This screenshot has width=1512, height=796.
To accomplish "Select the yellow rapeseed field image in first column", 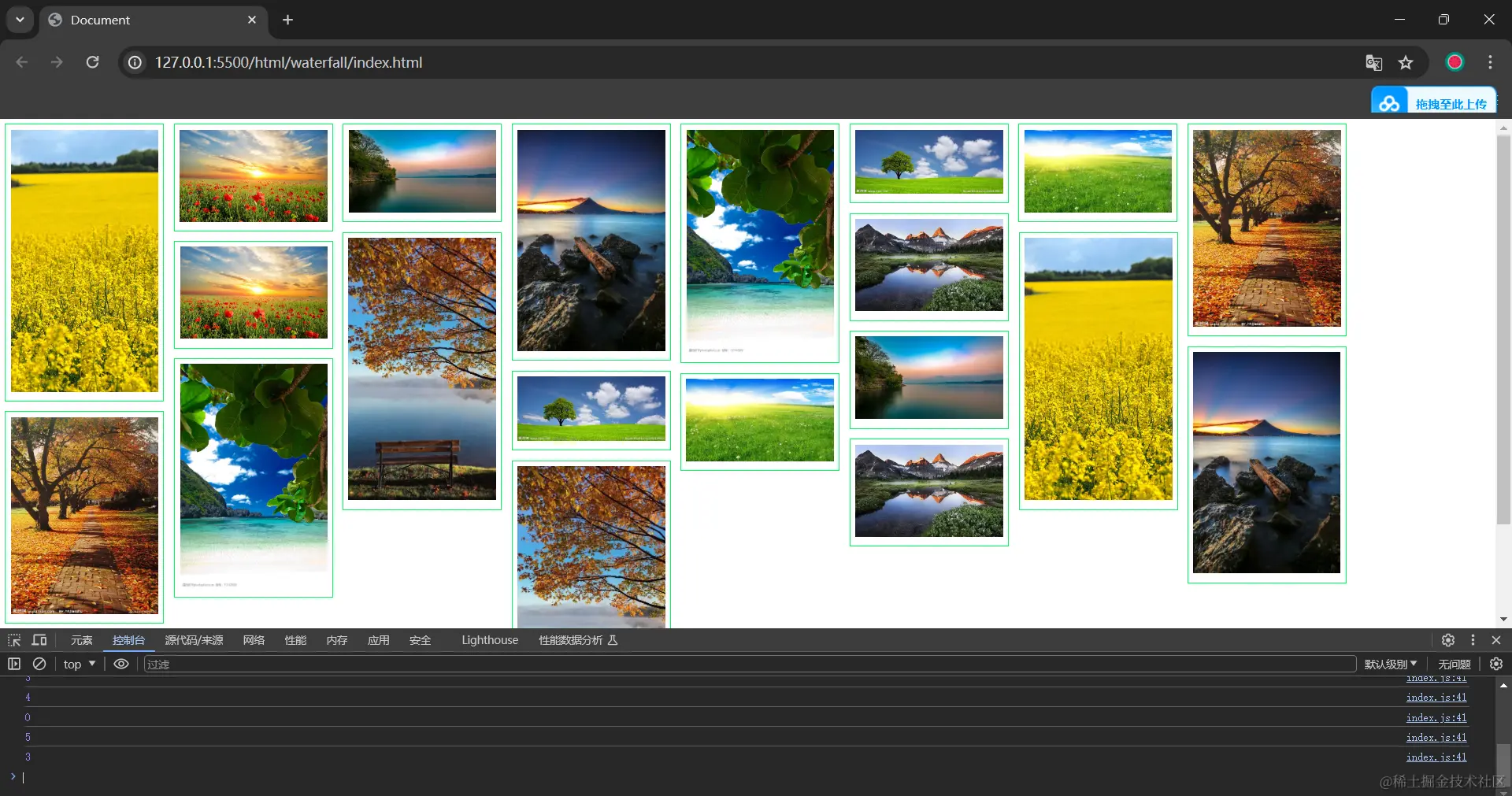I will point(84,262).
